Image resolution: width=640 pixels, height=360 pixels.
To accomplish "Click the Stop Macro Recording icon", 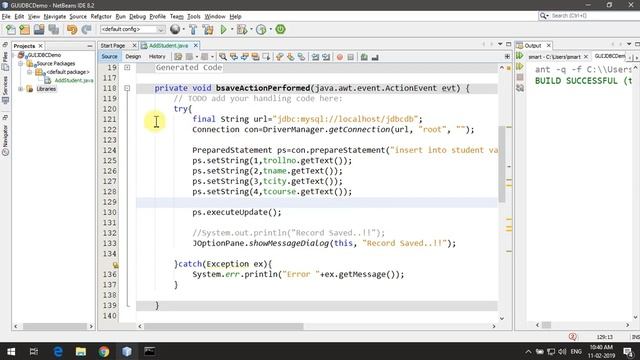I will (x=351, y=57).
